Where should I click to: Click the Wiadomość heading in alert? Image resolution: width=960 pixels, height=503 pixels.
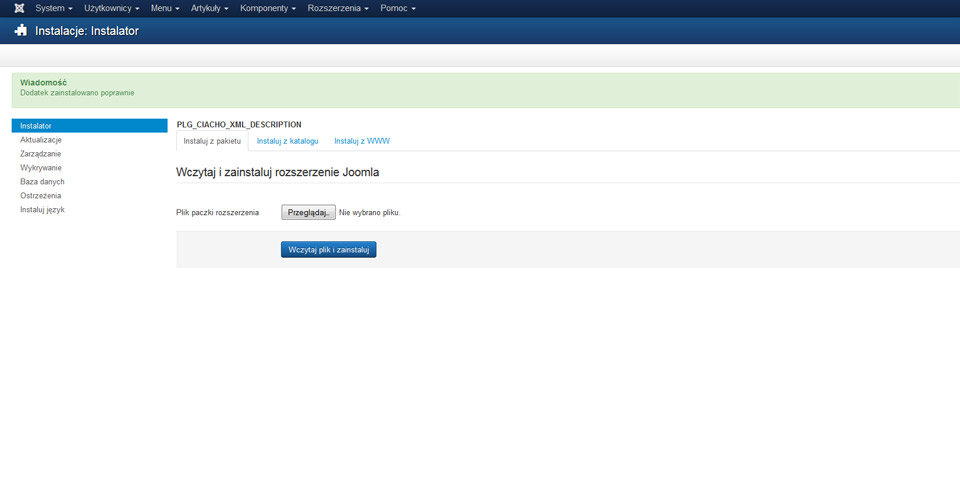(43, 83)
